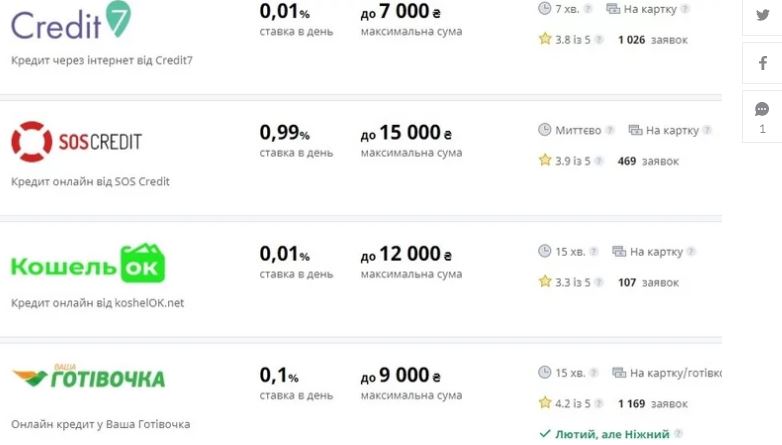
Task: Share page via Facebook icon
Action: [762, 63]
